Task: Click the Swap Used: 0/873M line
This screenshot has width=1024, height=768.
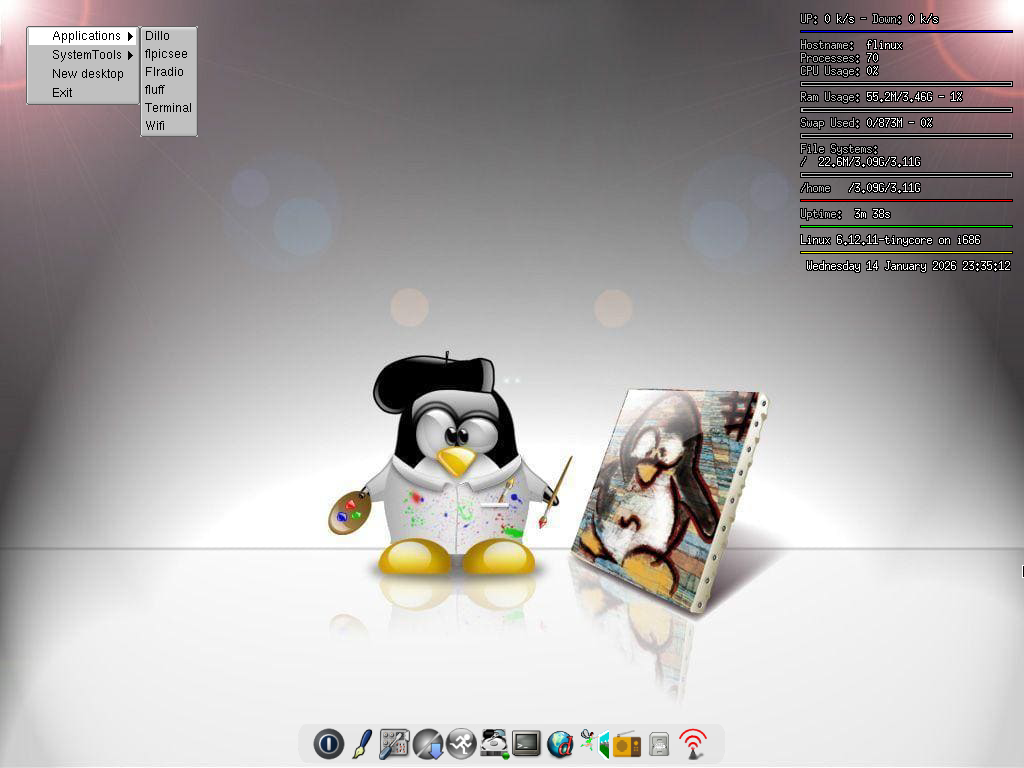Action: point(866,123)
